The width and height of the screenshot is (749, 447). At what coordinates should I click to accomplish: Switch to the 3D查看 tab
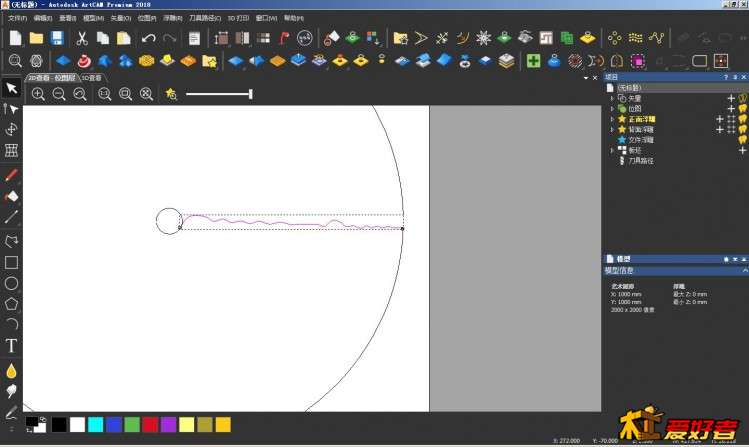point(91,77)
